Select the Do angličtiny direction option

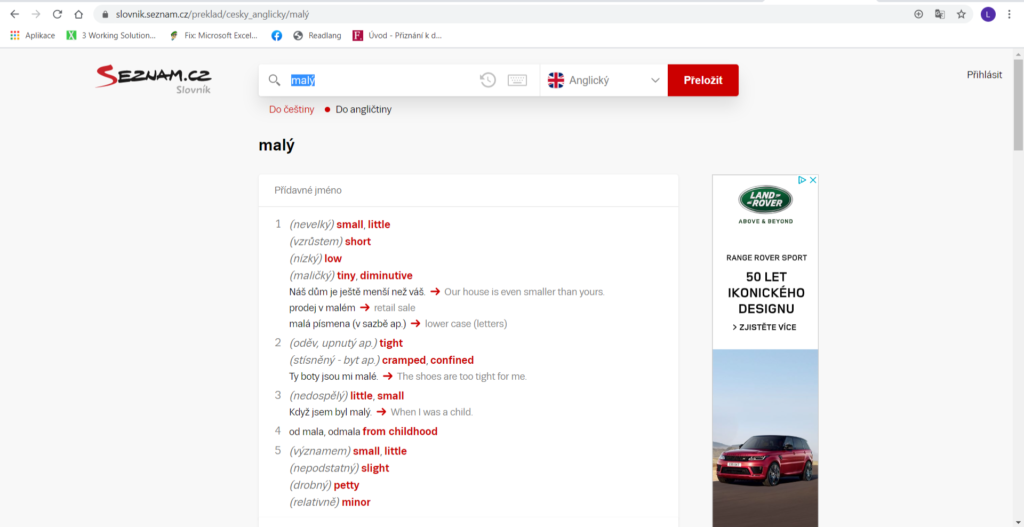[x=363, y=109]
